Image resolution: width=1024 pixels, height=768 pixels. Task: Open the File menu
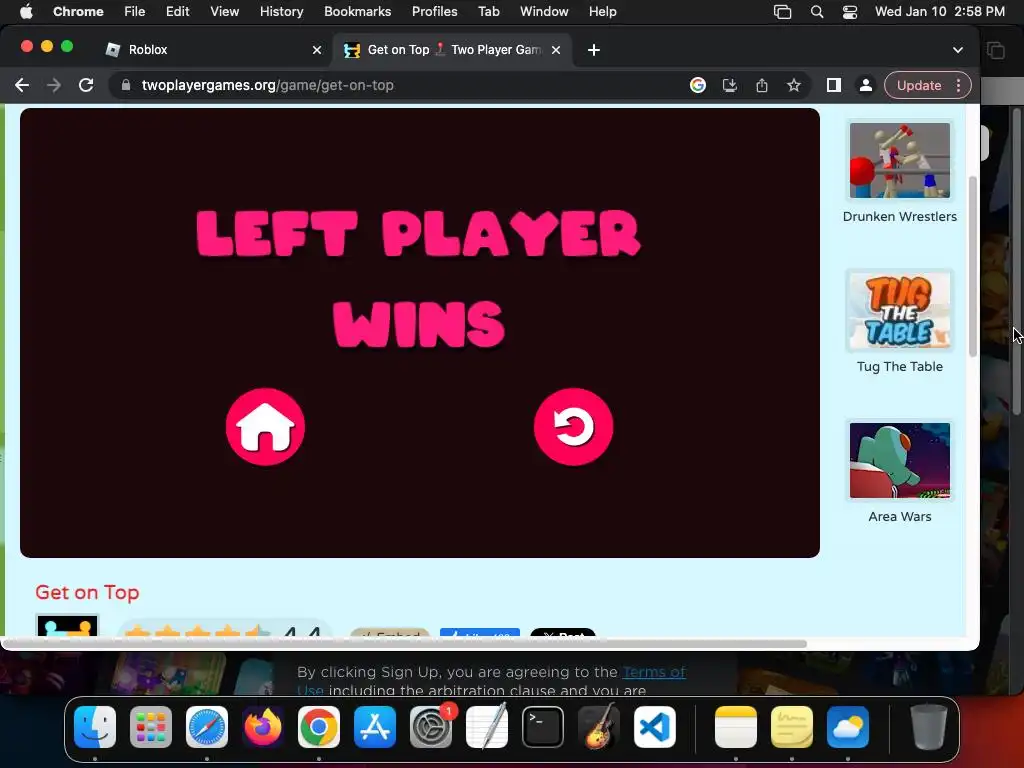click(x=135, y=12)
